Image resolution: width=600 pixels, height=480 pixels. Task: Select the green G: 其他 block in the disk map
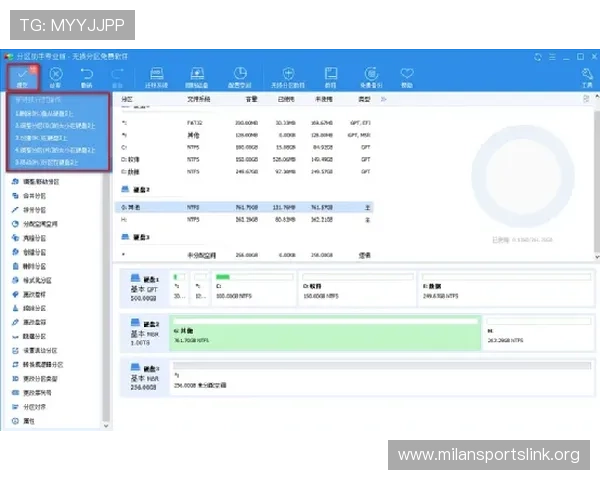point(325,333)
